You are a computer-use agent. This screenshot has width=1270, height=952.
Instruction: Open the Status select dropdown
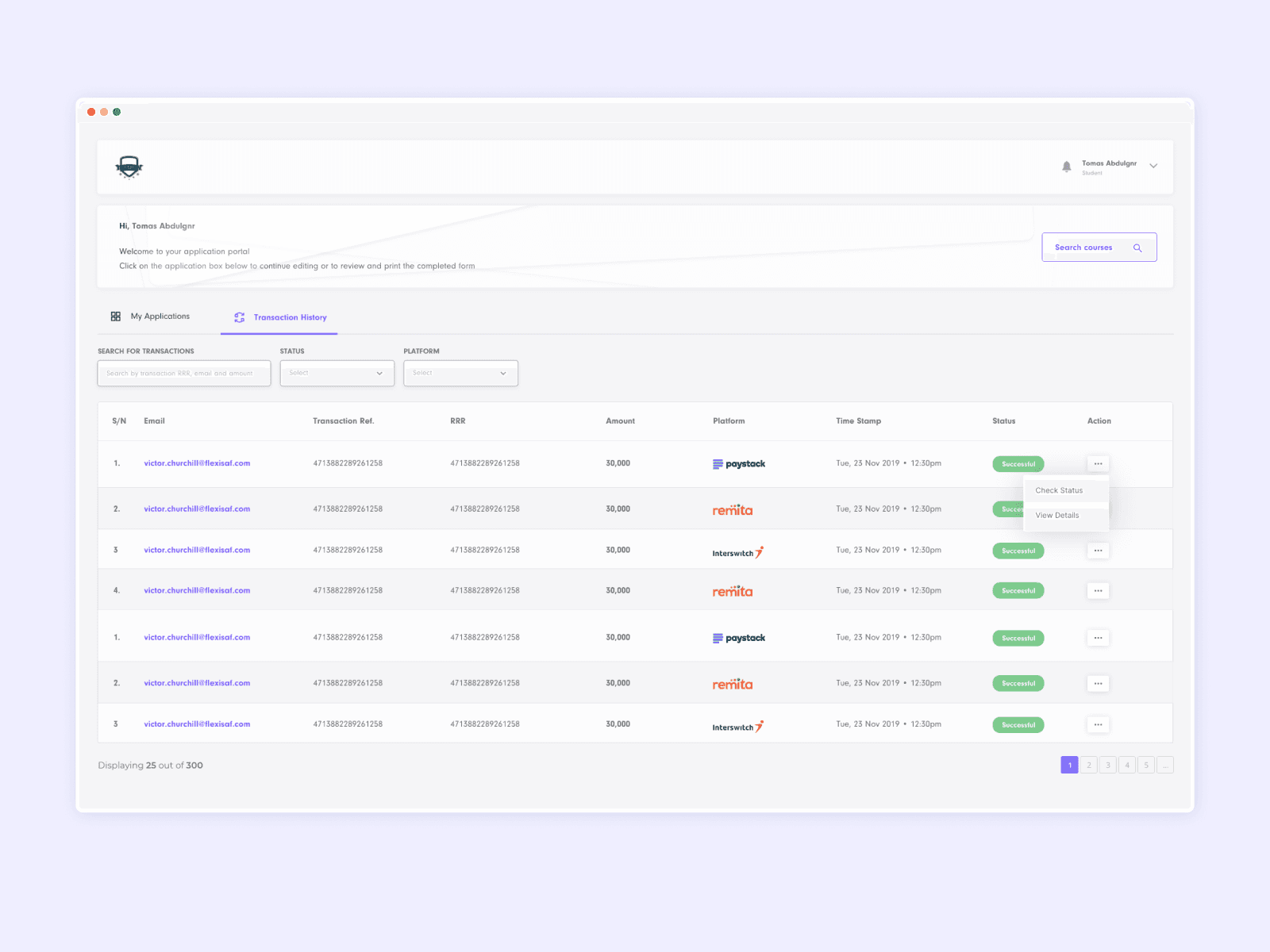(337, 373)
